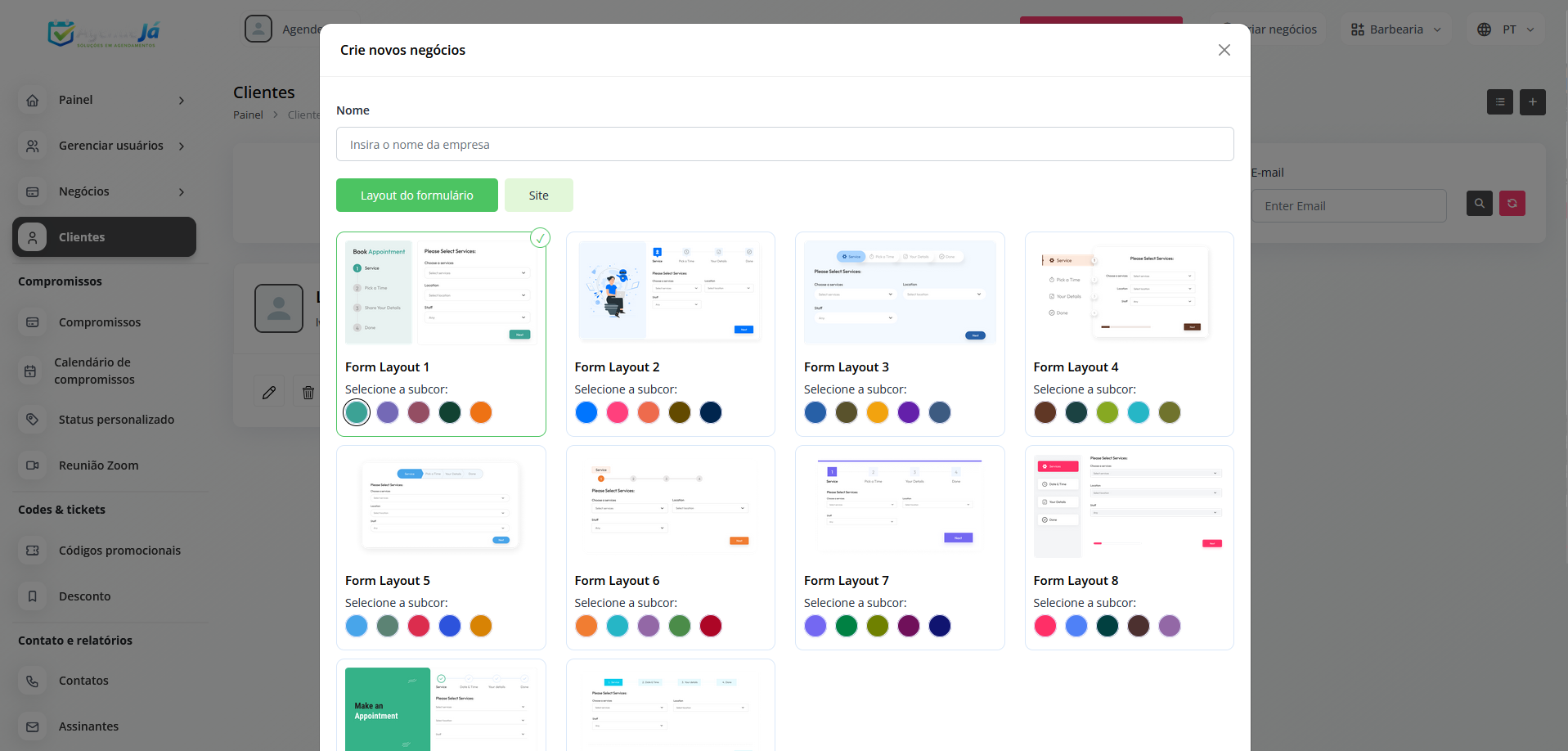Select the Form Layout 1 preview thumbnail
This screenshot has height=751, width=1568.
(441, 293)
